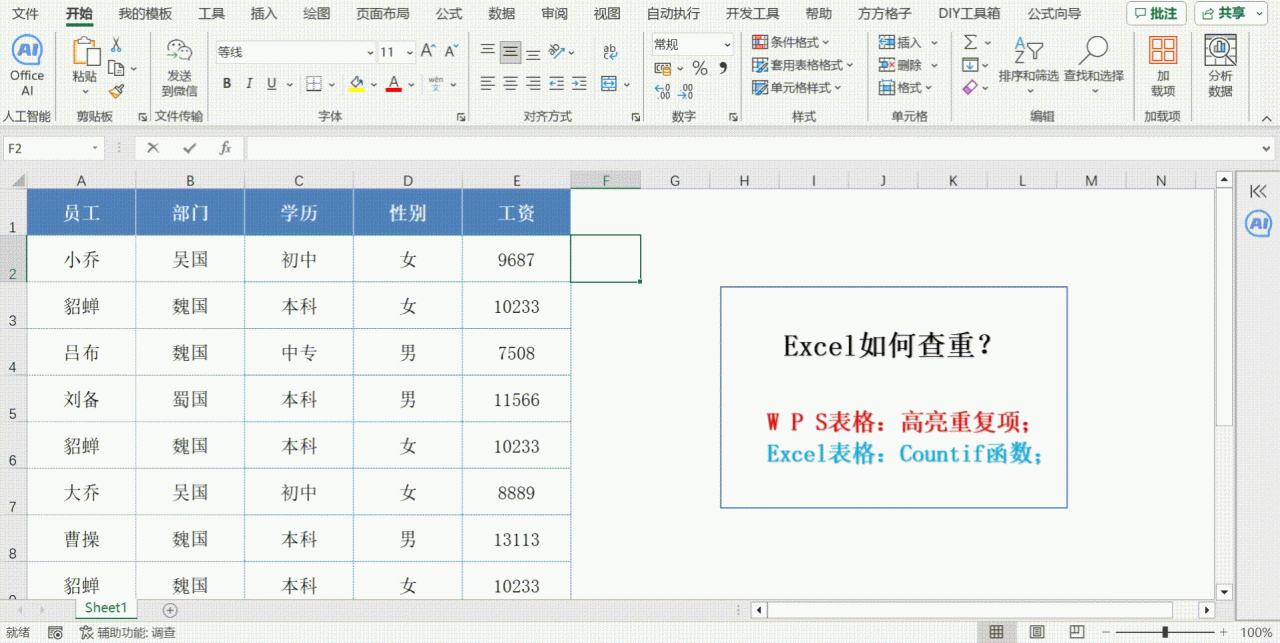Click the Increase Decimal icon
This screenshot has height=643, width=1280.
[662, 91]
